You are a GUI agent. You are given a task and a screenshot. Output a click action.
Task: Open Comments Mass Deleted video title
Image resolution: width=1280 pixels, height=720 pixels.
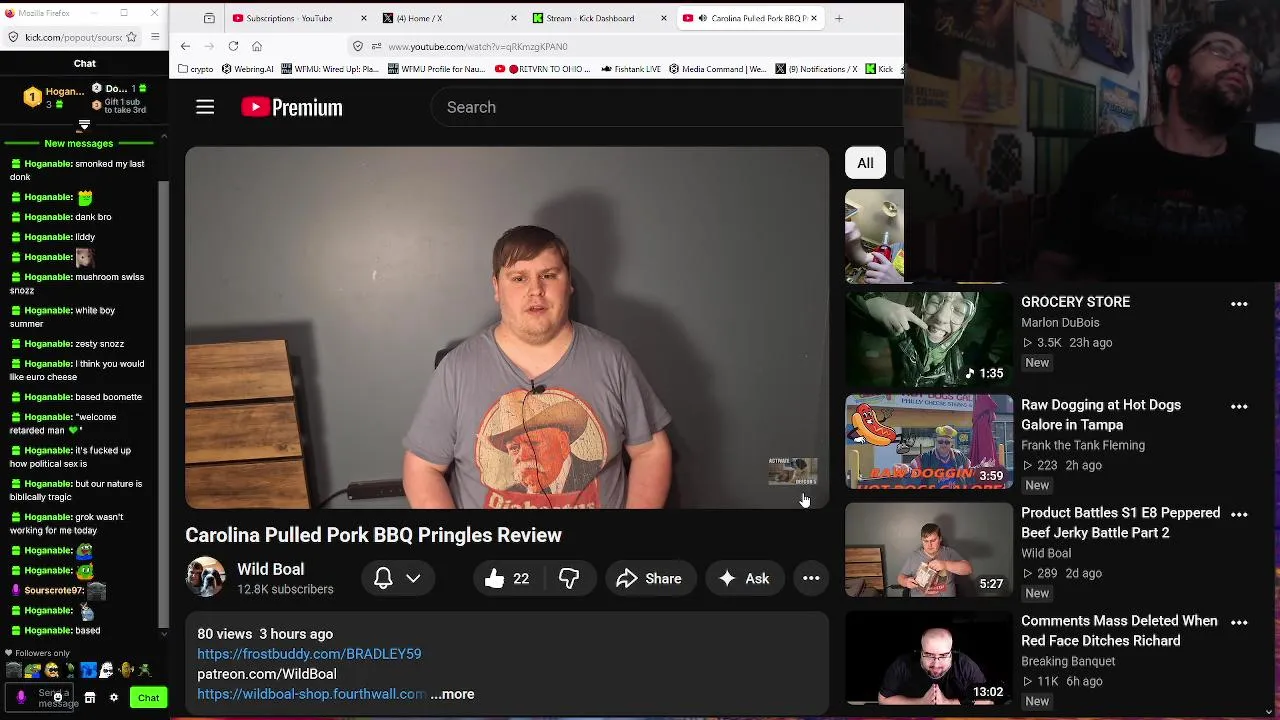[x=1119, y=630]
